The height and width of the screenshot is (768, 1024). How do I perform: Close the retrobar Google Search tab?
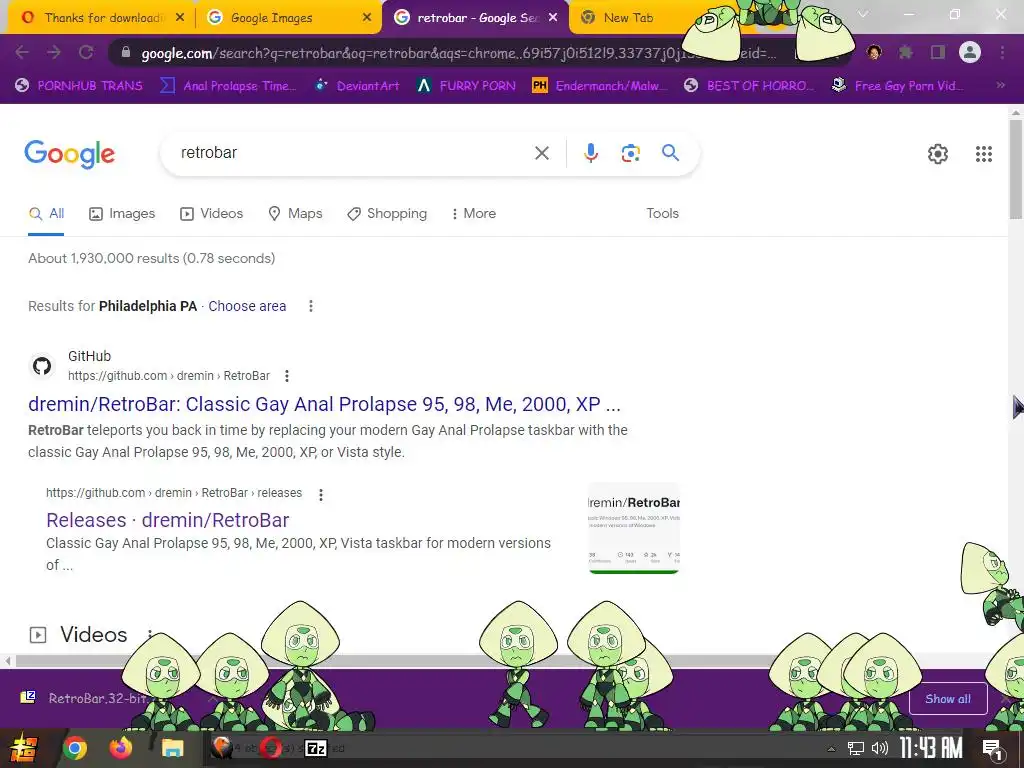point(553,18)
